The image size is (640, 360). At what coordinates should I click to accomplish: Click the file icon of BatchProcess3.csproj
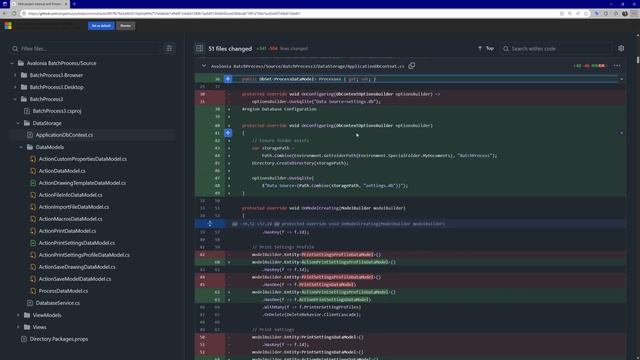(x=27, y=111)
